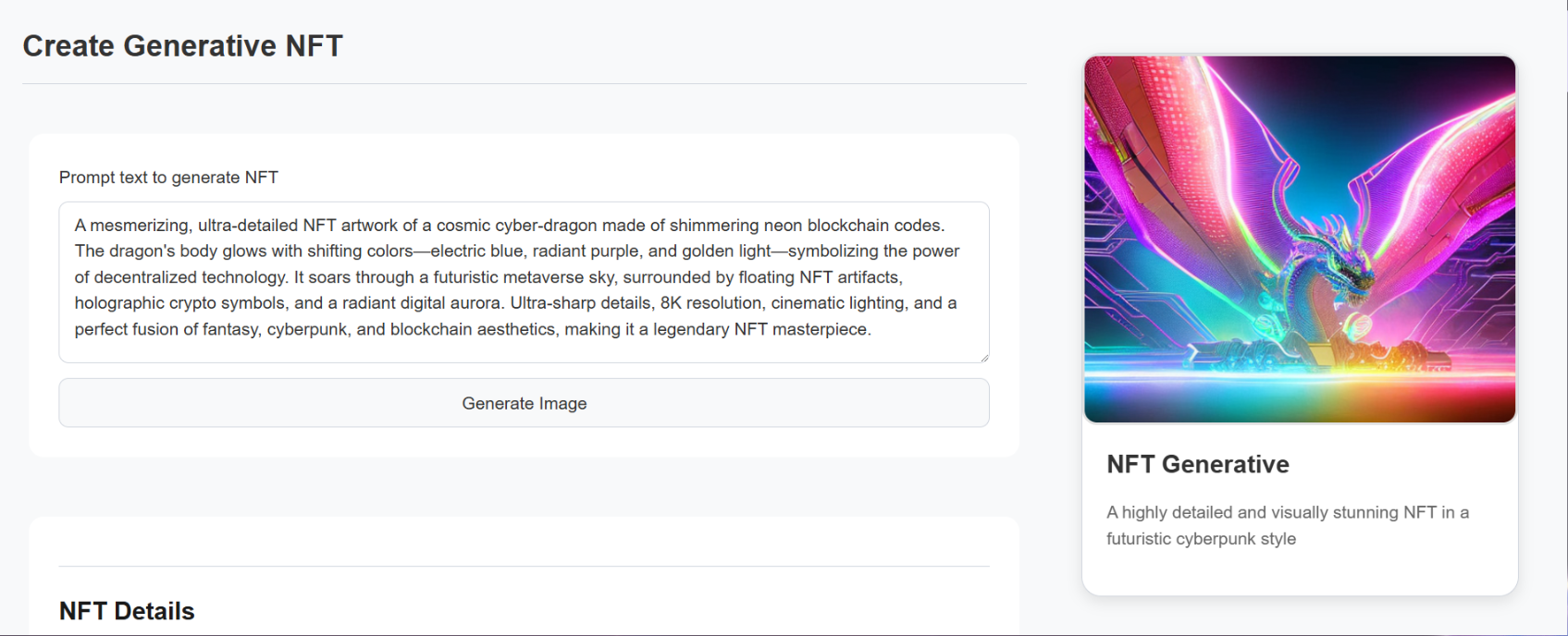Click the 'Prompt text to generate NFT' label
The width and height of the screenshot is (1568, 636).
point(168,177)
